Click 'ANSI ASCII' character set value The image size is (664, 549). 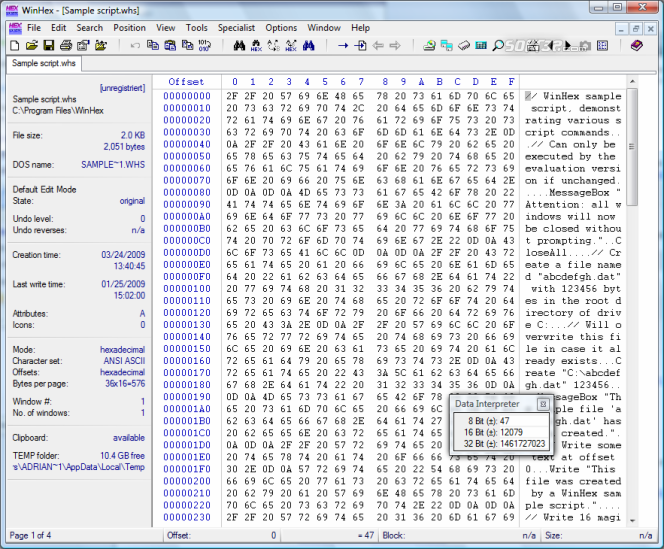coord(124,361)
